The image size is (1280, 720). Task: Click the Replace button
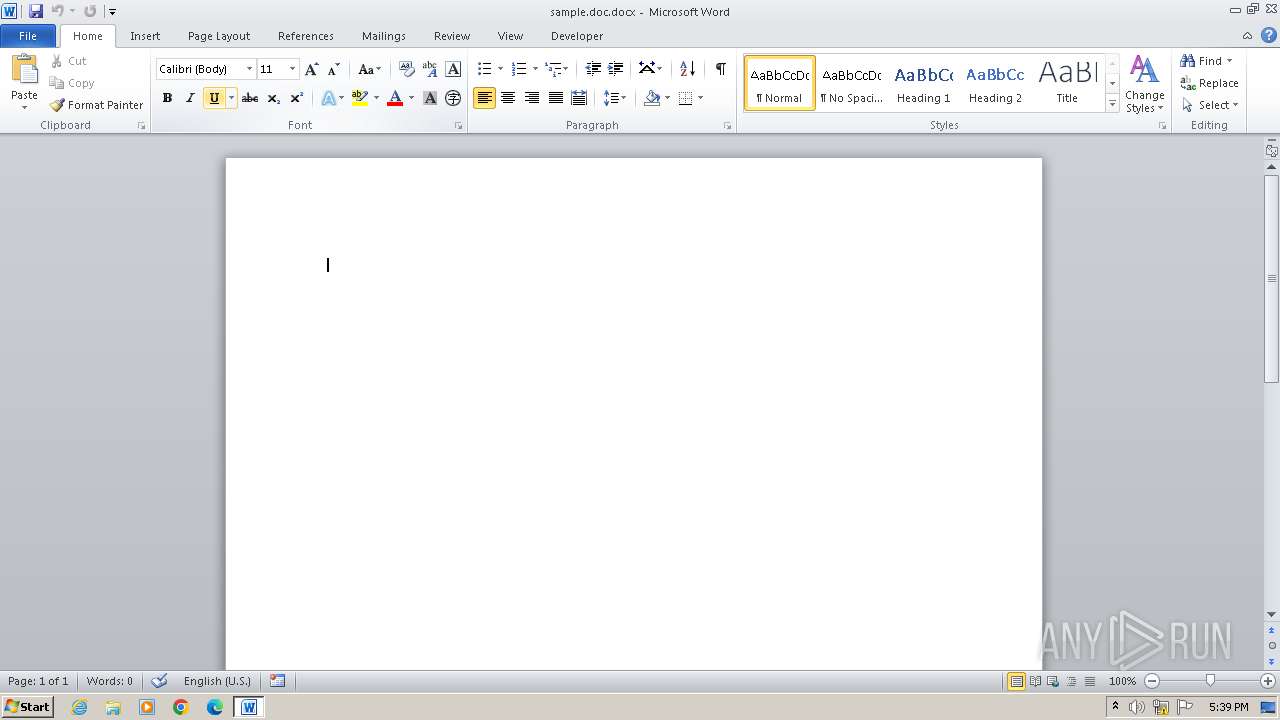[1209, 83]
